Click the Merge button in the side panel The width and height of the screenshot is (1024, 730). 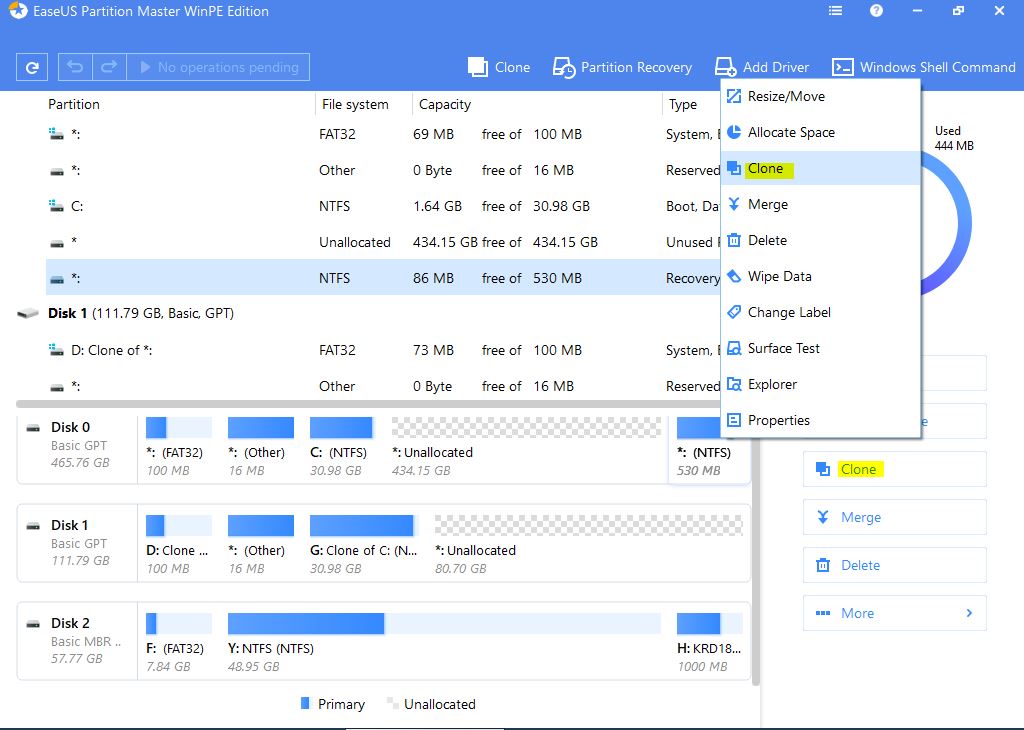point(894,517)
